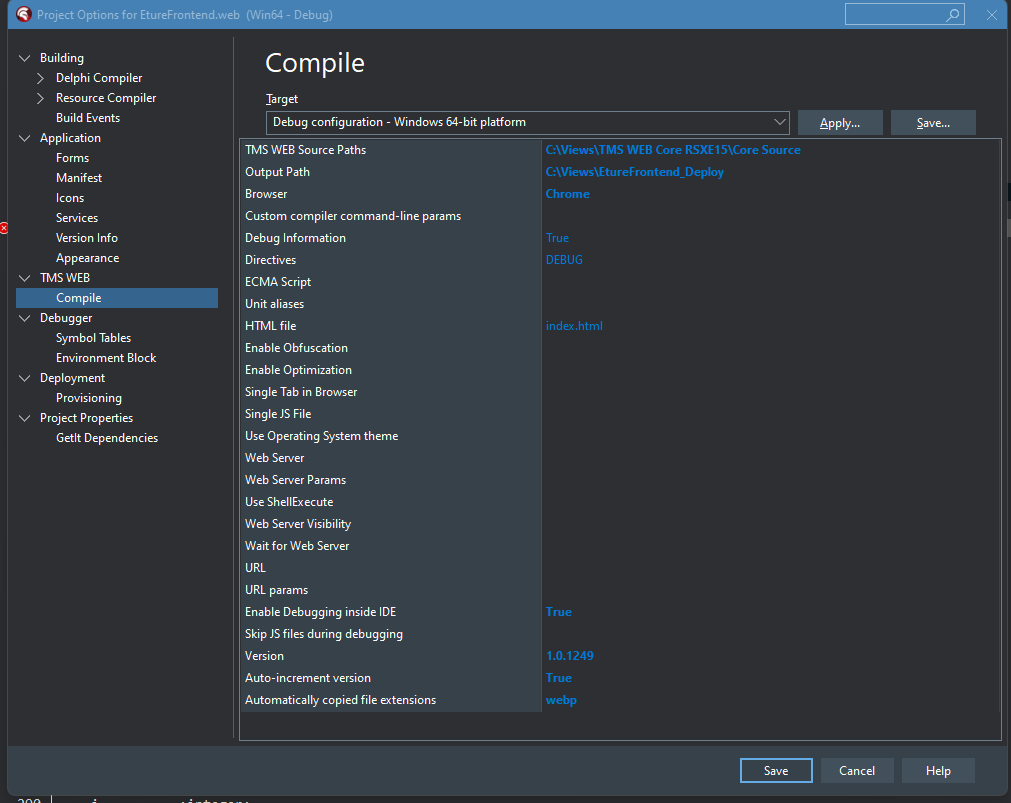Open the Environment Block page

pyautogui.click(x=106, y=358)
